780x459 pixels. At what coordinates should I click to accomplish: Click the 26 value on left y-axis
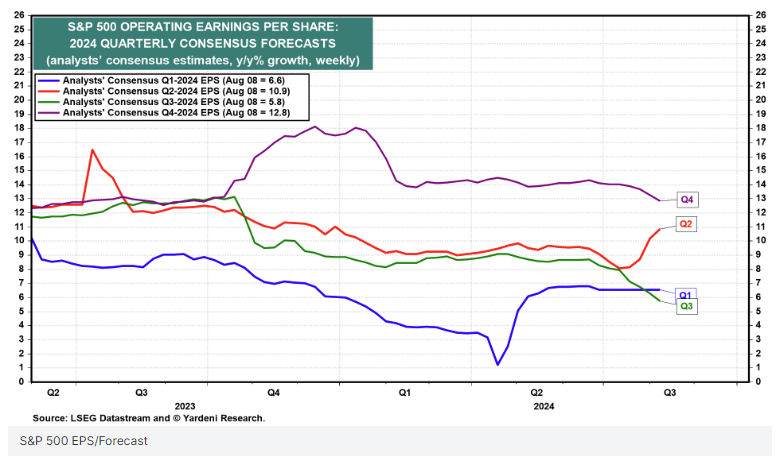18,15
